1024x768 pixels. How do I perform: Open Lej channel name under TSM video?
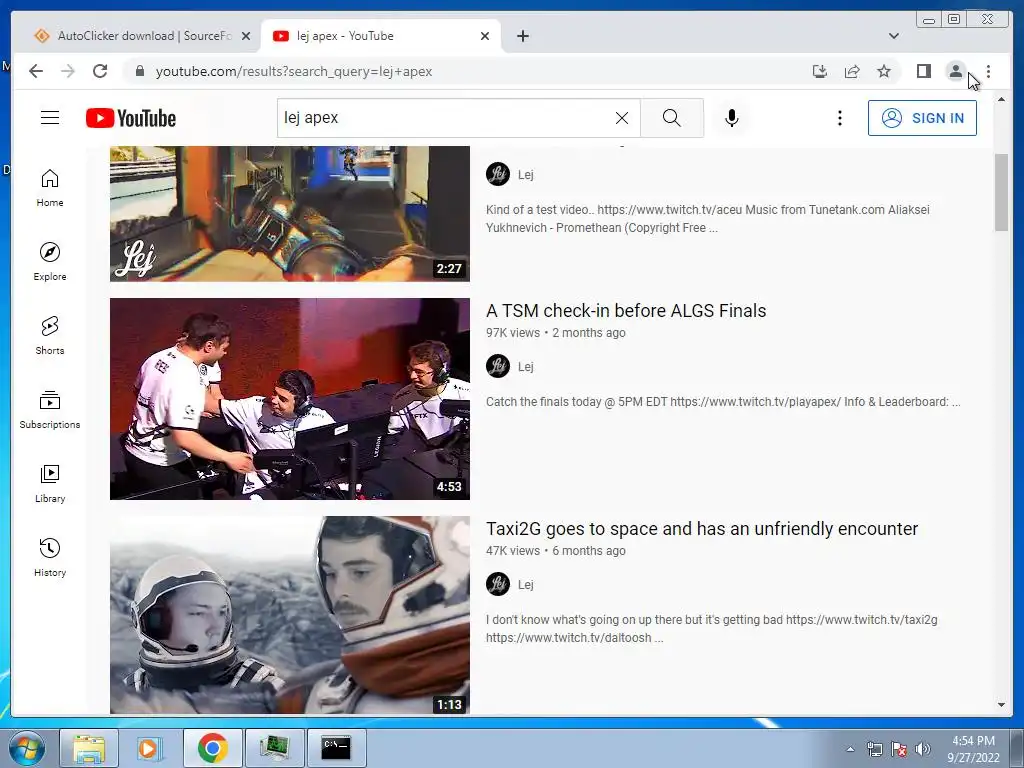pos(526,366)
